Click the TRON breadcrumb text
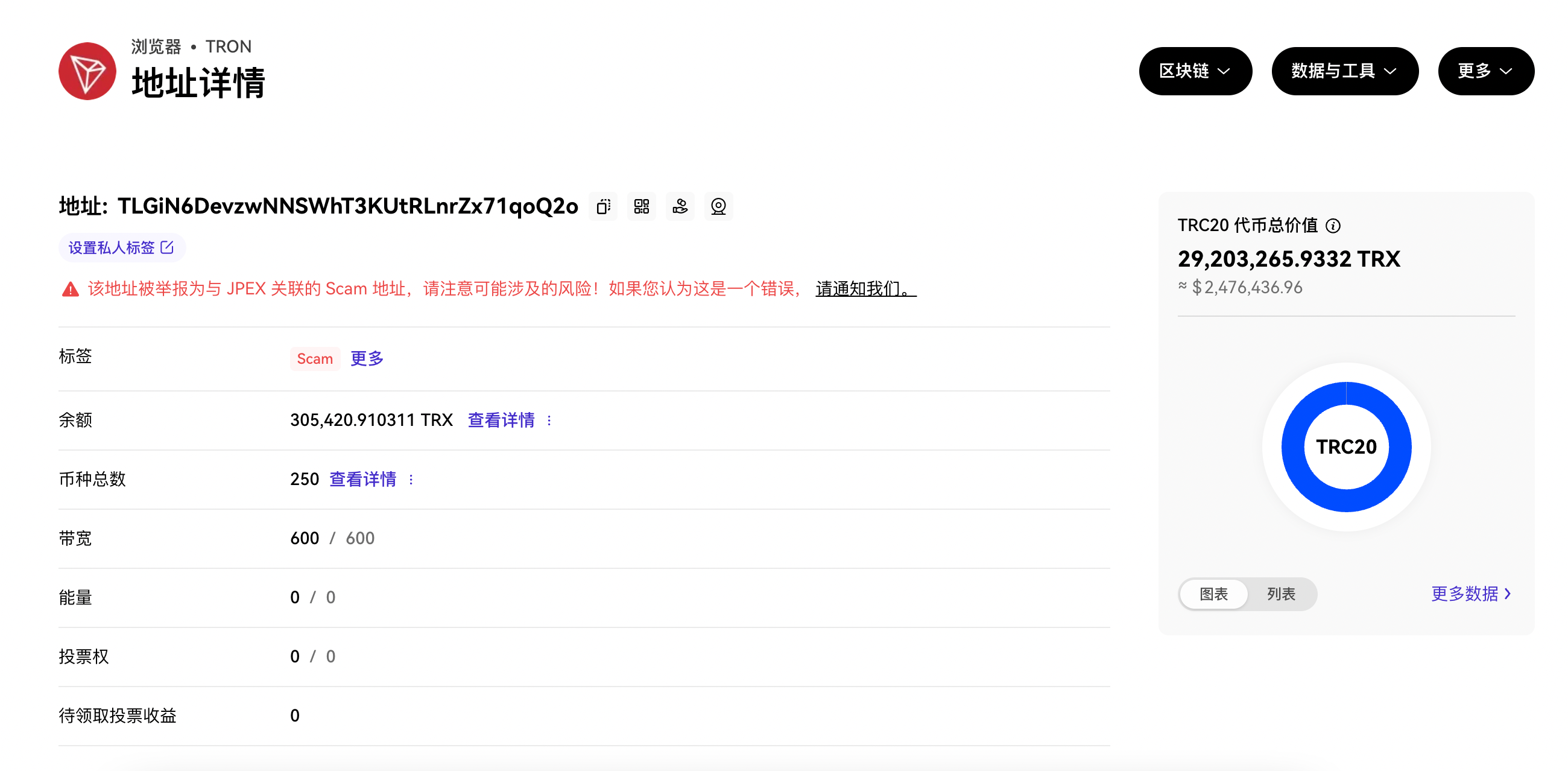 (228, 46)
